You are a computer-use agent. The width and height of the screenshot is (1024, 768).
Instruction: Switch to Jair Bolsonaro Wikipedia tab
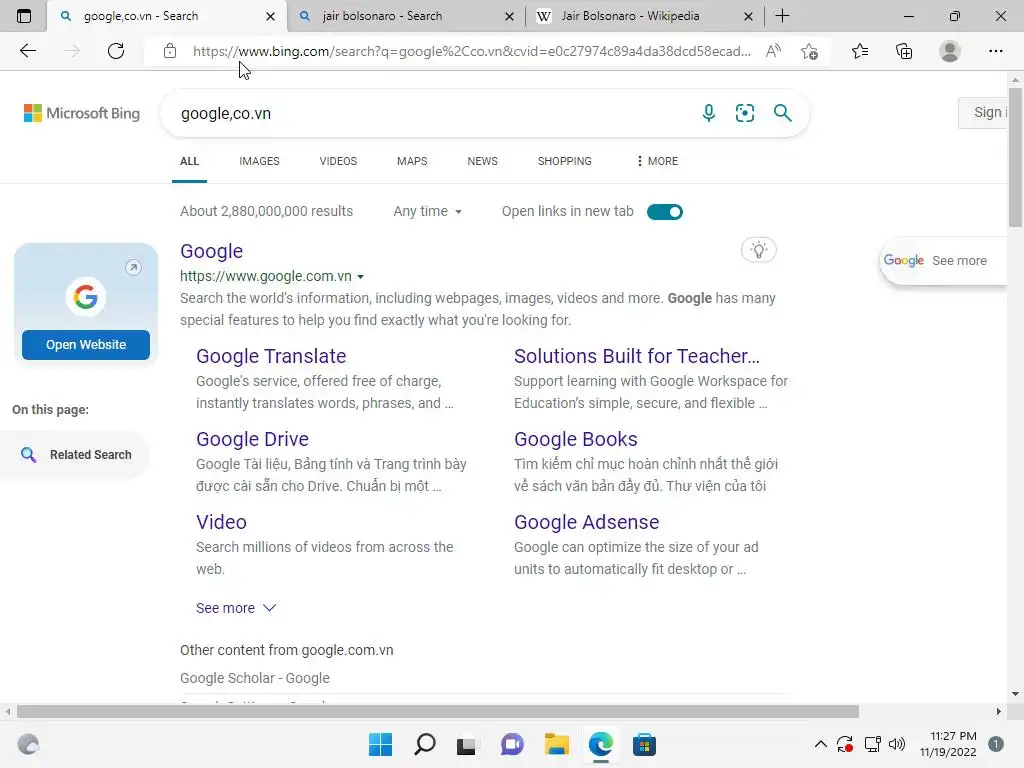[x=645, y=16]
